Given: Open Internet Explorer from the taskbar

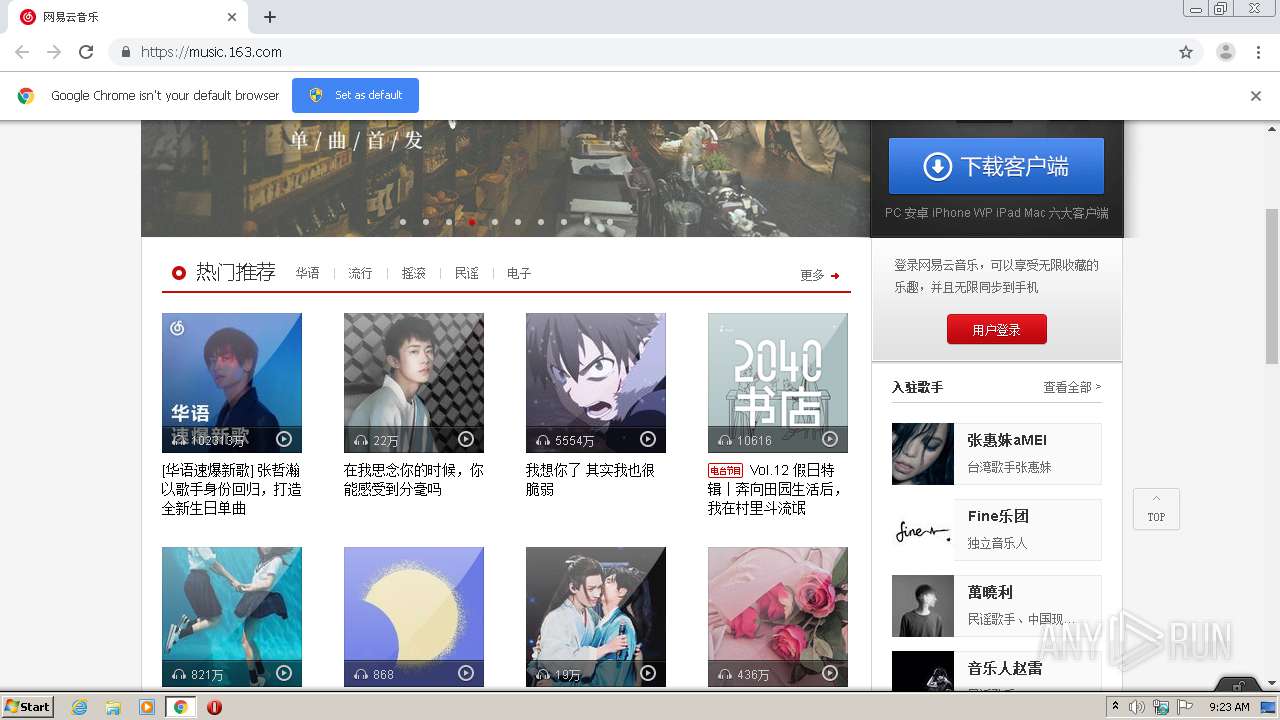Looking at the screenshot, I should [x=79, y=707].
